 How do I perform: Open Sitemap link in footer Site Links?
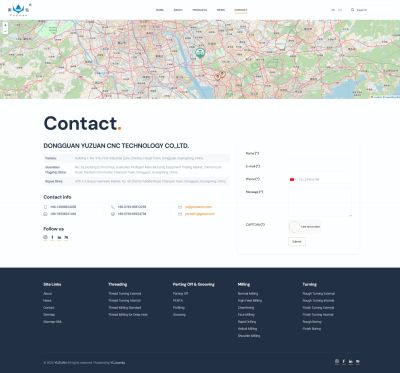tap(49, 315)
